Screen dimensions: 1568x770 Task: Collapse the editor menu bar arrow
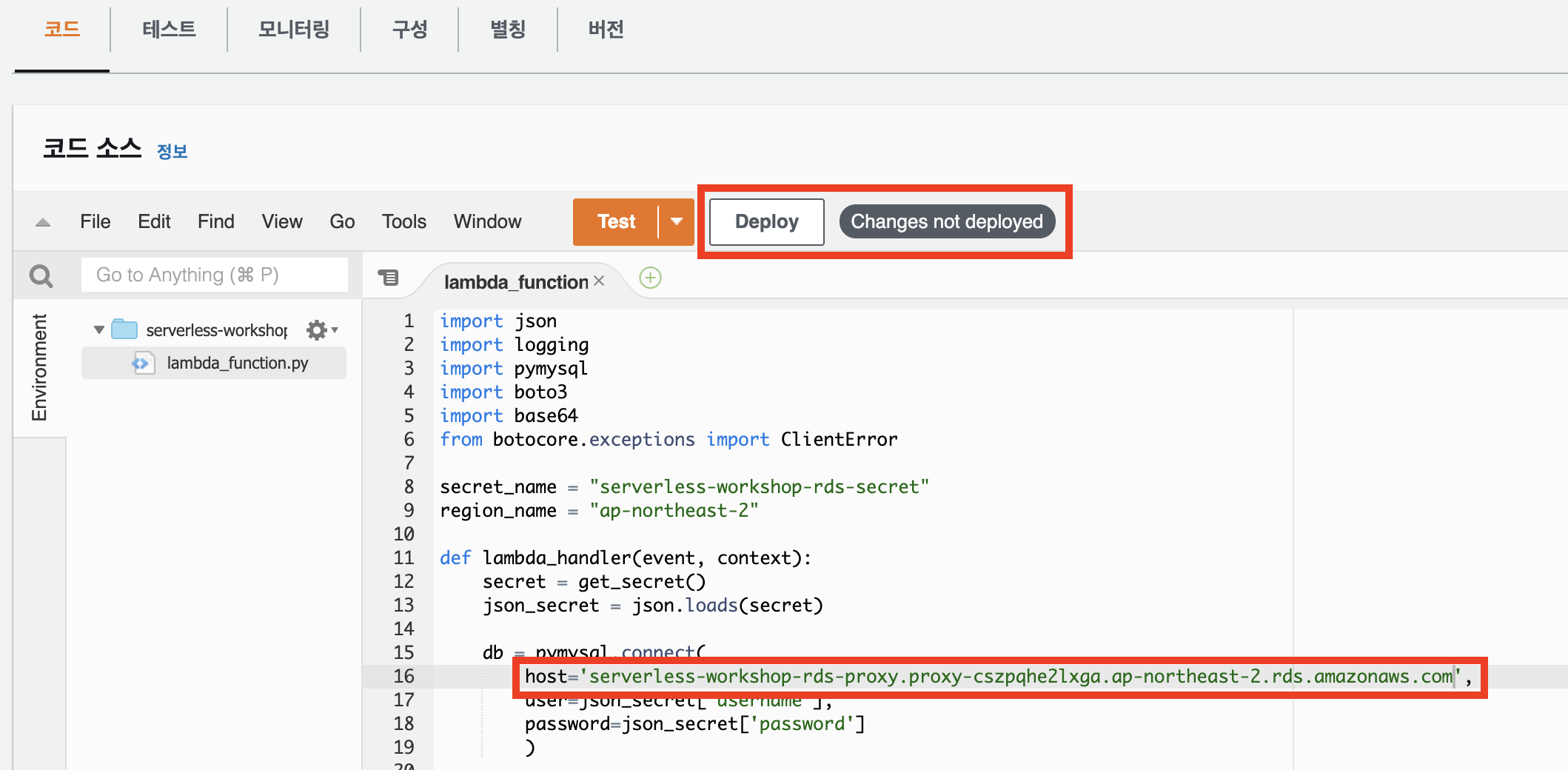pos(43,222)
